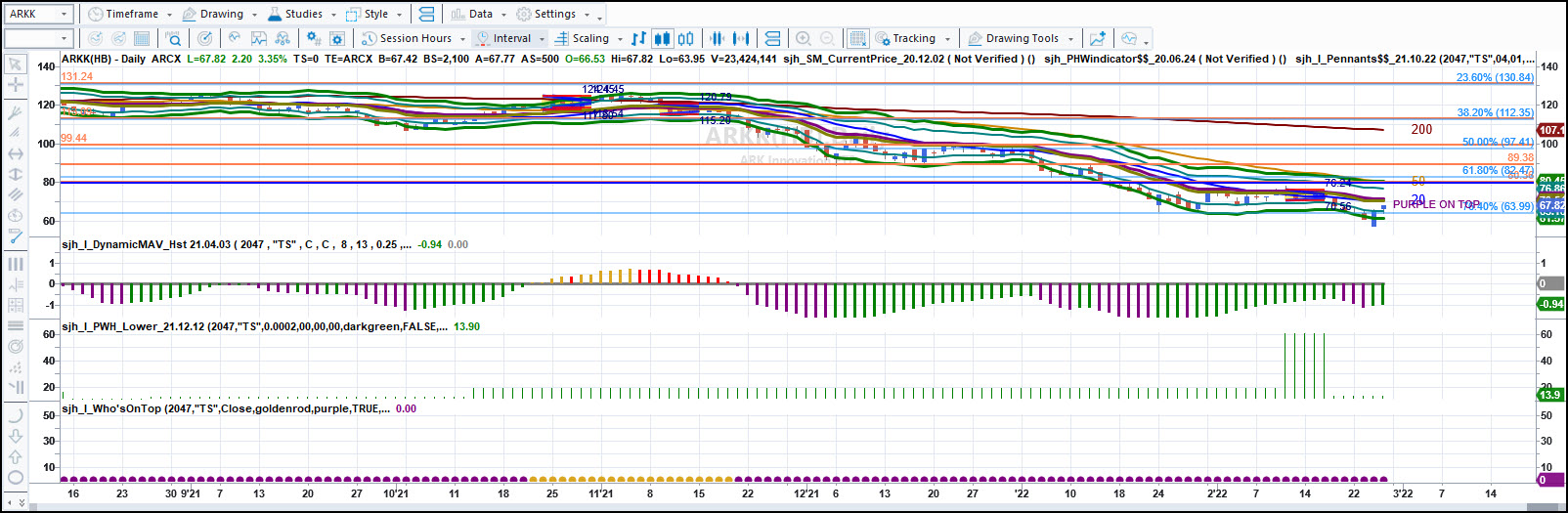The width and height of the screenshot is (1568, 513).
Task: Click the 131.24 price label at top left
Action: (x=77, y=76)
